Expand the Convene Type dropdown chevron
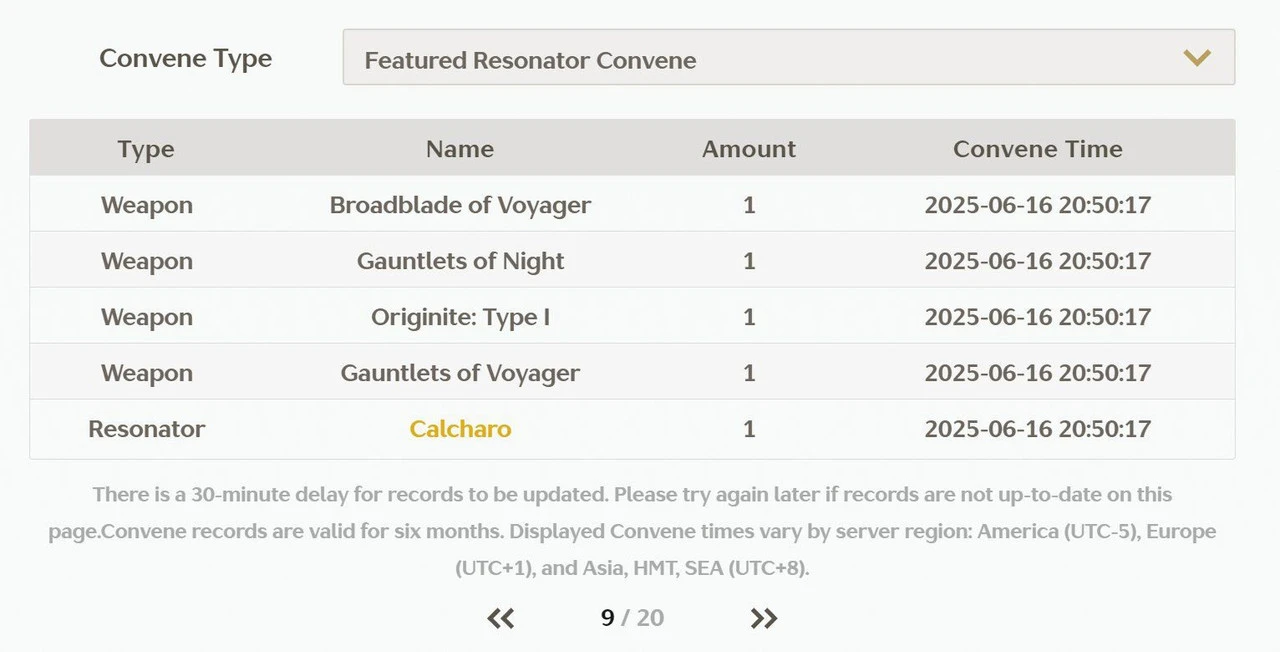 coord(1197,58)
